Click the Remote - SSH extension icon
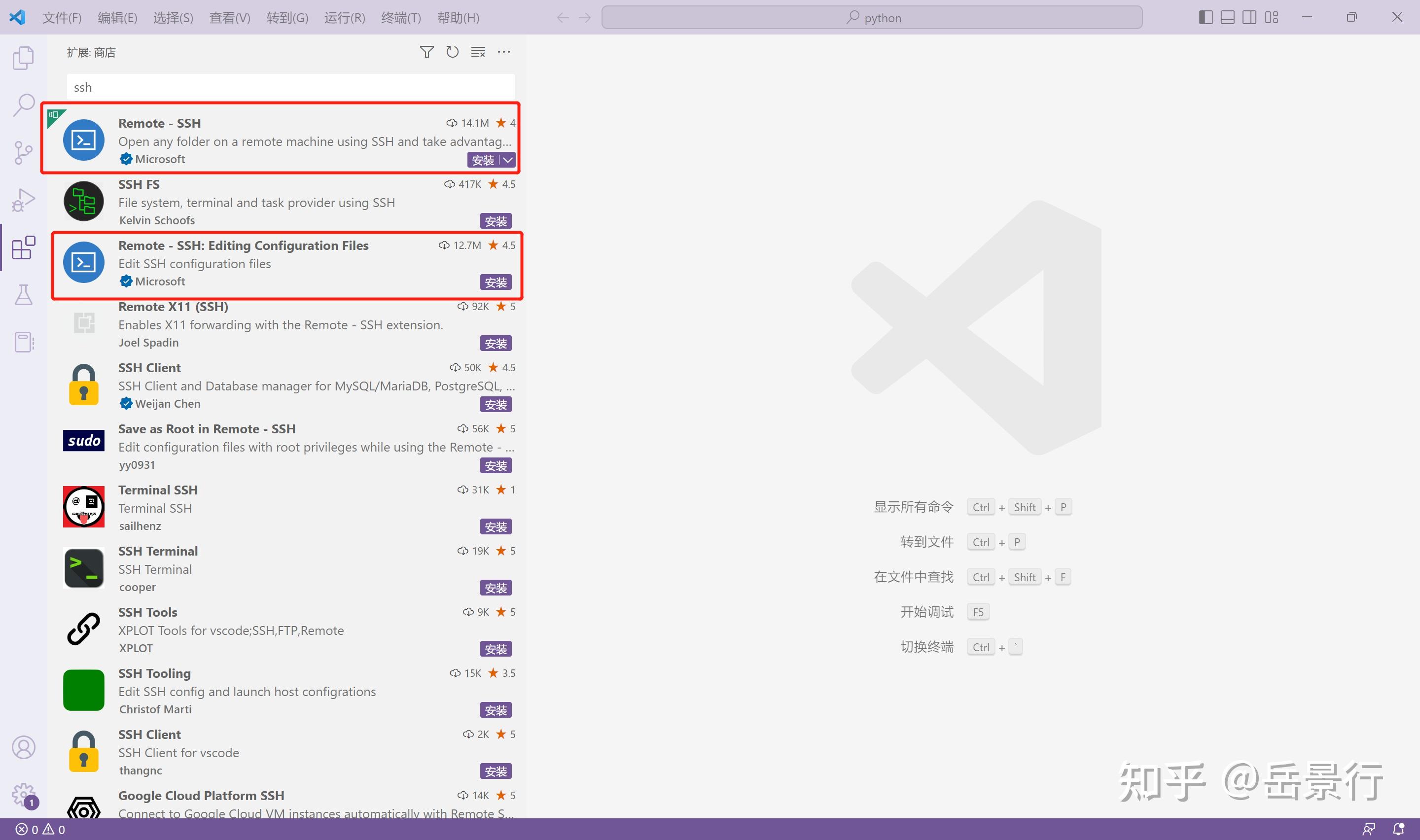The image size is (1420, 840). (84, 140)
